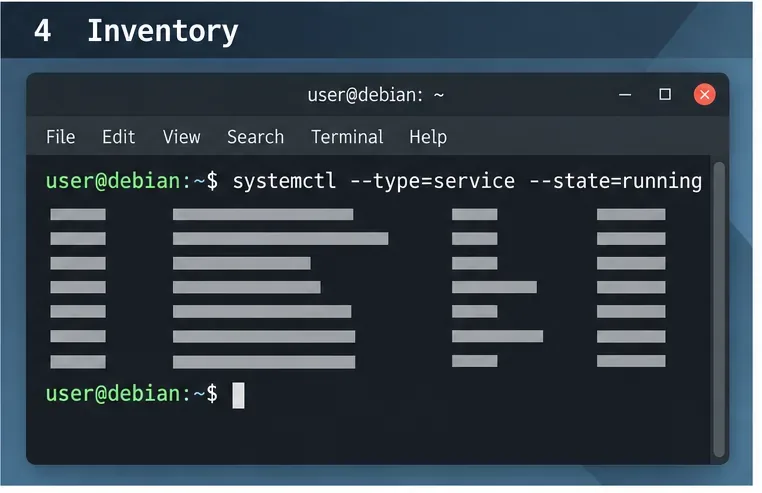The image size is (762, 493).
Task: Click the 'user@debian: ~' window title
Action: click(x=376, y=95)
